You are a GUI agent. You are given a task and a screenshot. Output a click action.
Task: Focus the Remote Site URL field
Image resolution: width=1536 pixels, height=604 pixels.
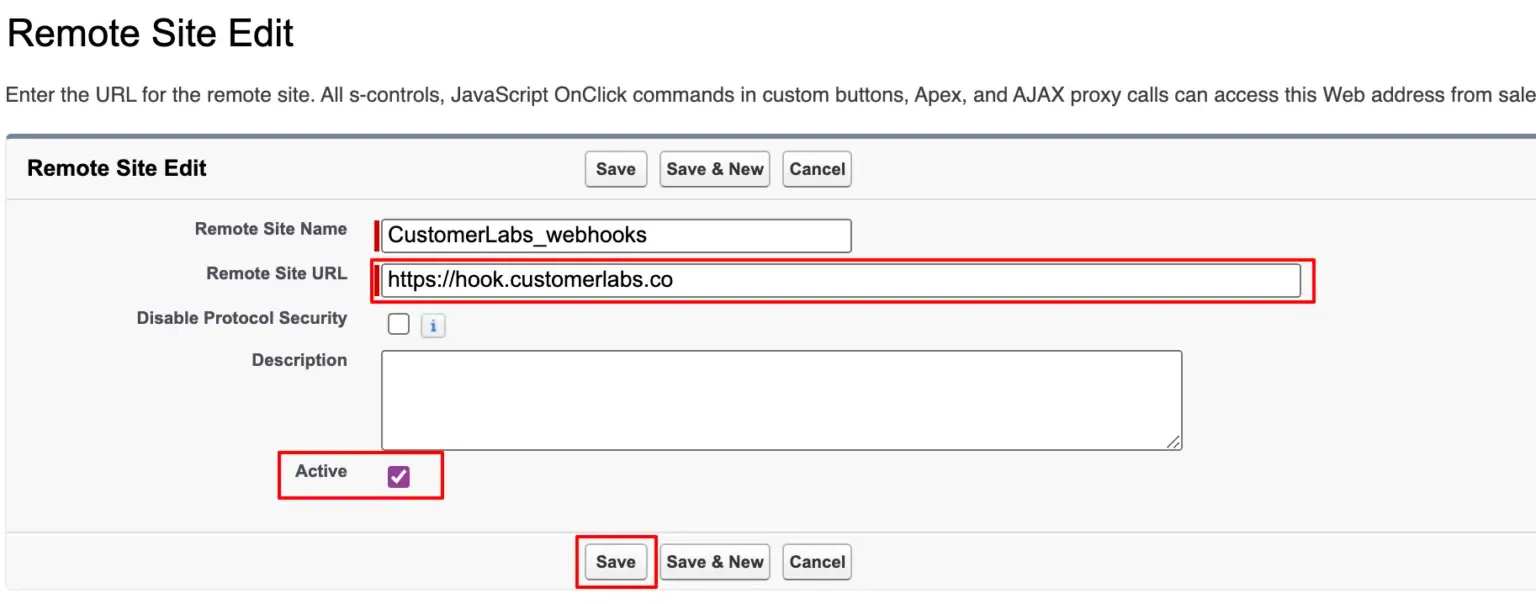tap(841, 280)
